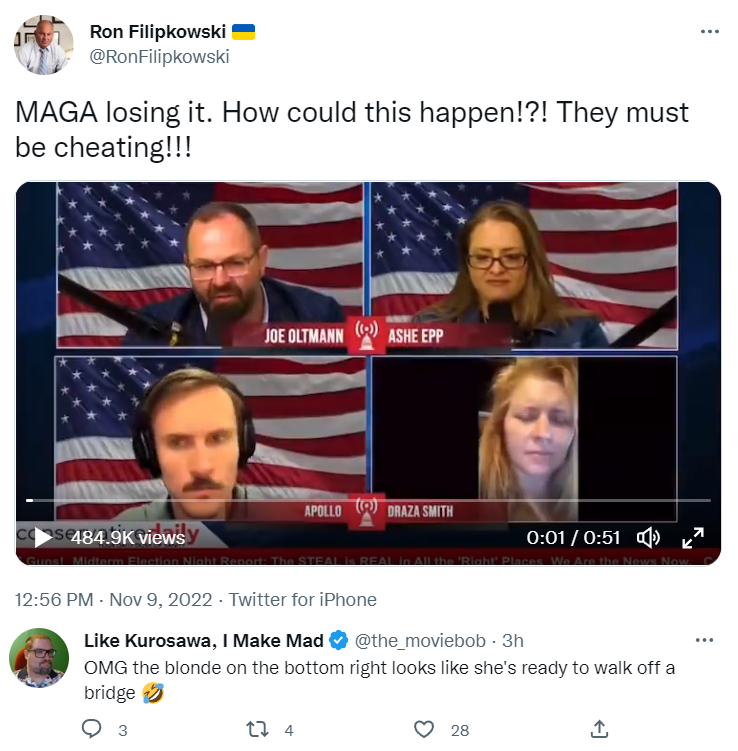This screenshot has height=751, width=738.
Task: Open the_moviebob's avatar image
Action: (39, 658)
